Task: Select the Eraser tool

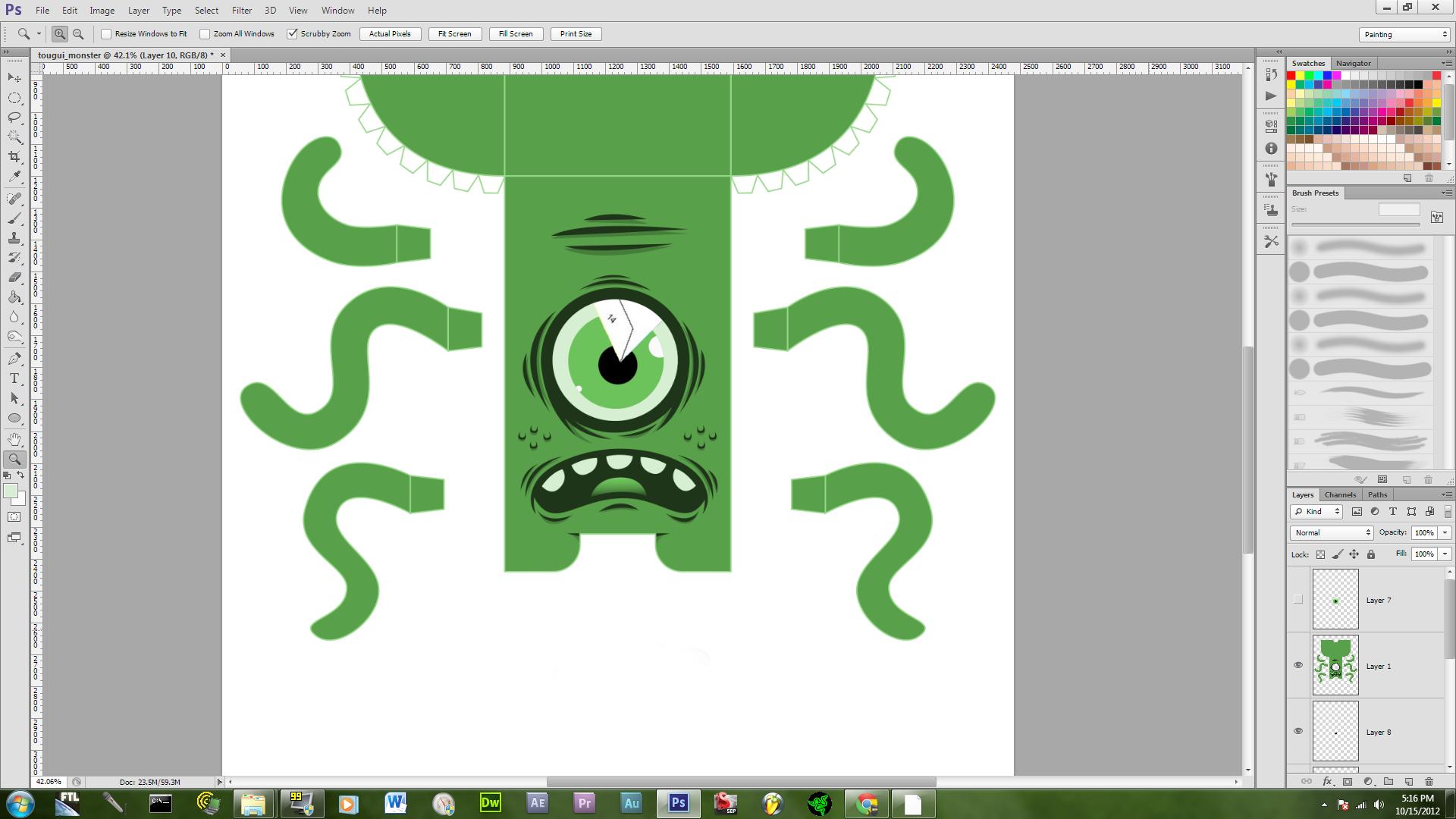Action: click(14, 278)
